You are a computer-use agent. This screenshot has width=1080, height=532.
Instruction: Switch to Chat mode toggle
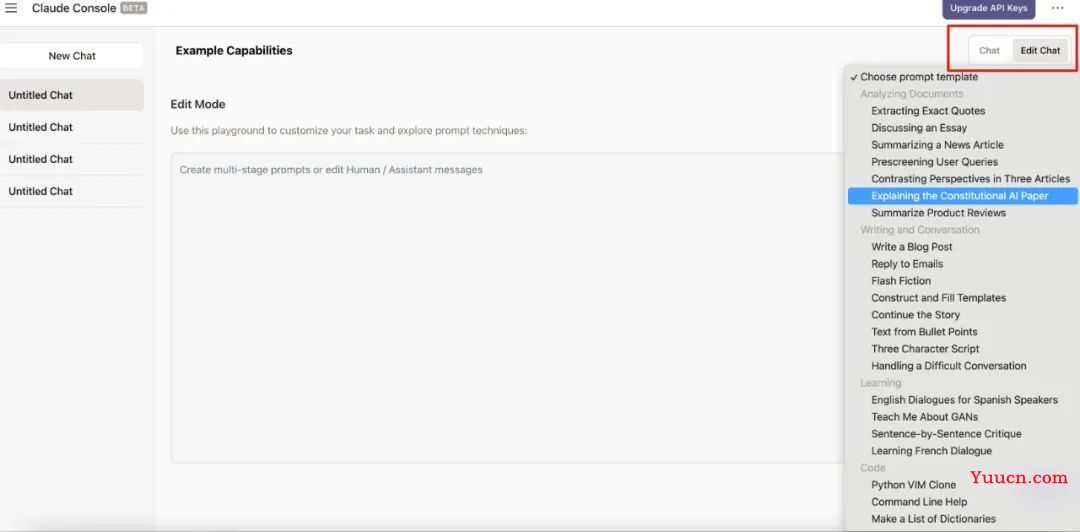[x=989, y=50]
